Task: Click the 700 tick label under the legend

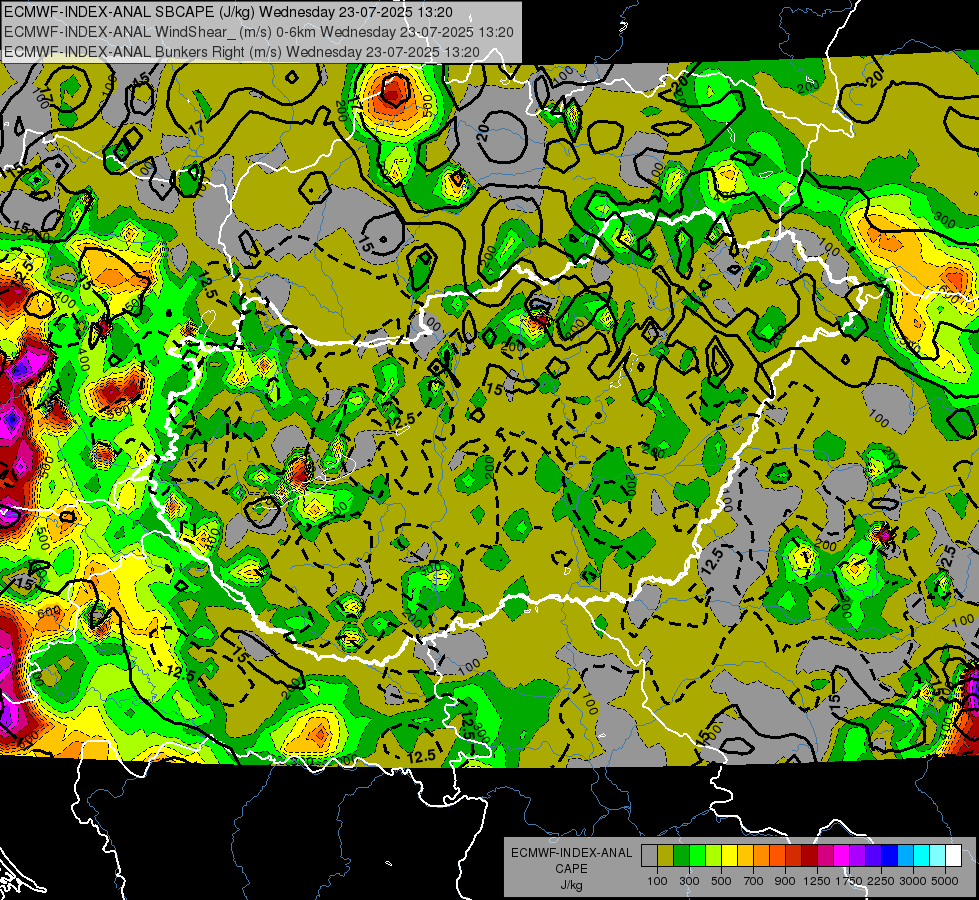Action: [x=754, y=881]
